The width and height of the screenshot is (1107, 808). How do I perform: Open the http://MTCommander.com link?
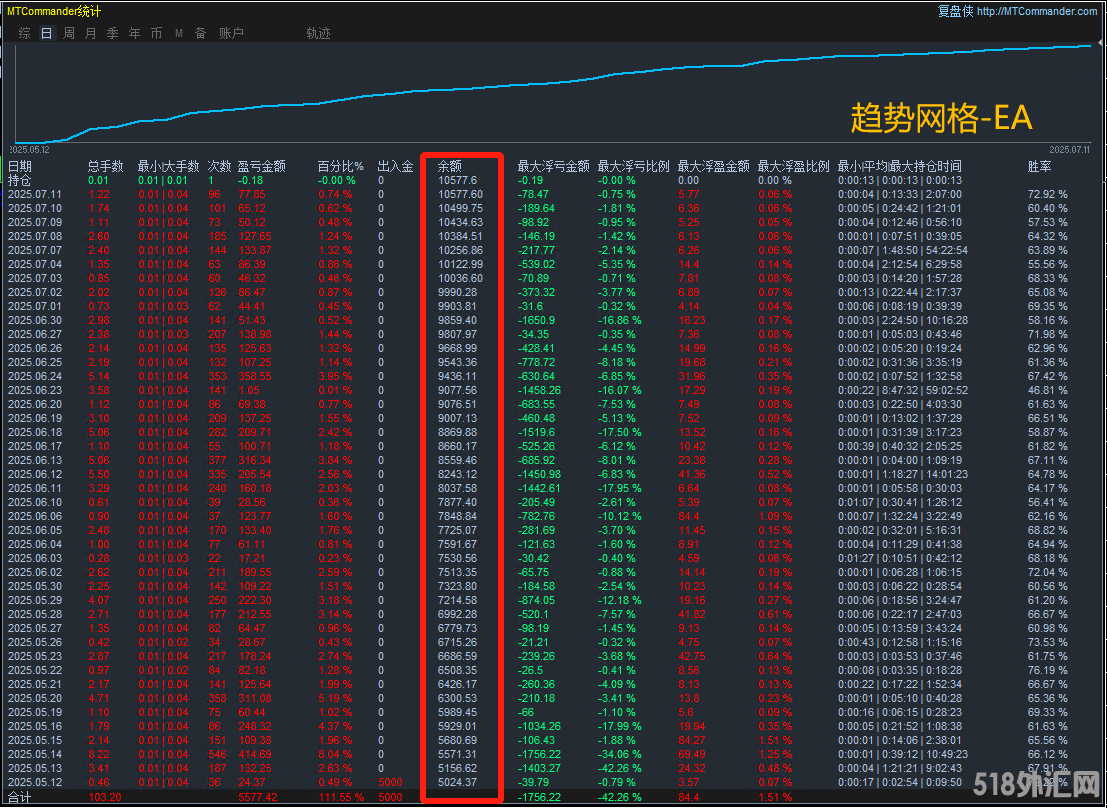(x=1037, y=11)
